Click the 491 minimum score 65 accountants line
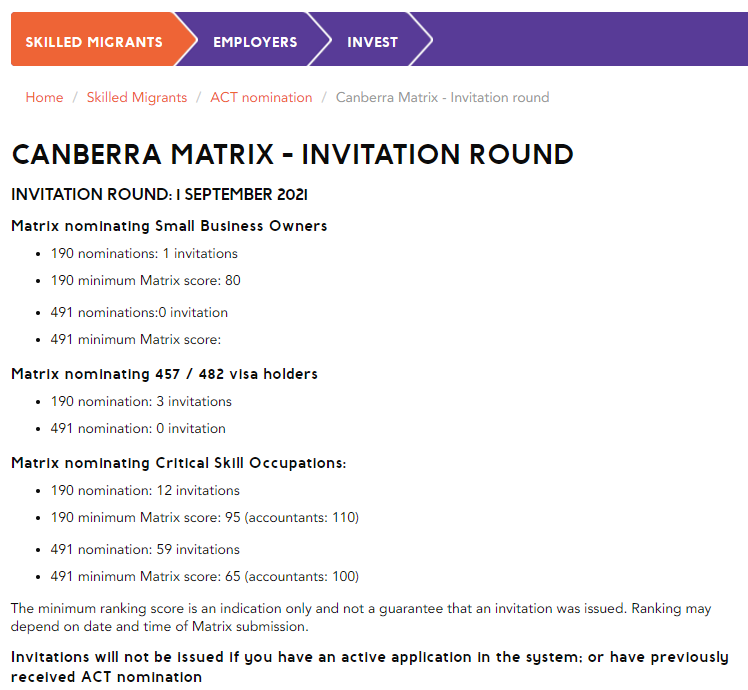 (204, 576)
